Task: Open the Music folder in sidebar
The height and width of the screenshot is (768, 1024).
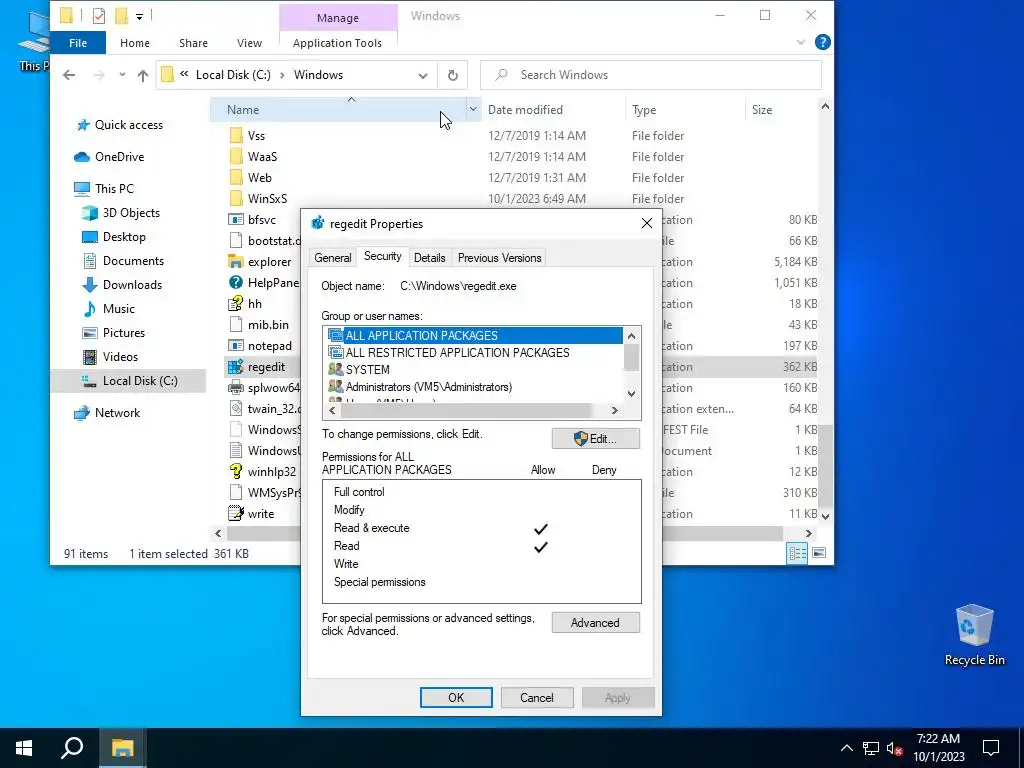Action: 118,309
